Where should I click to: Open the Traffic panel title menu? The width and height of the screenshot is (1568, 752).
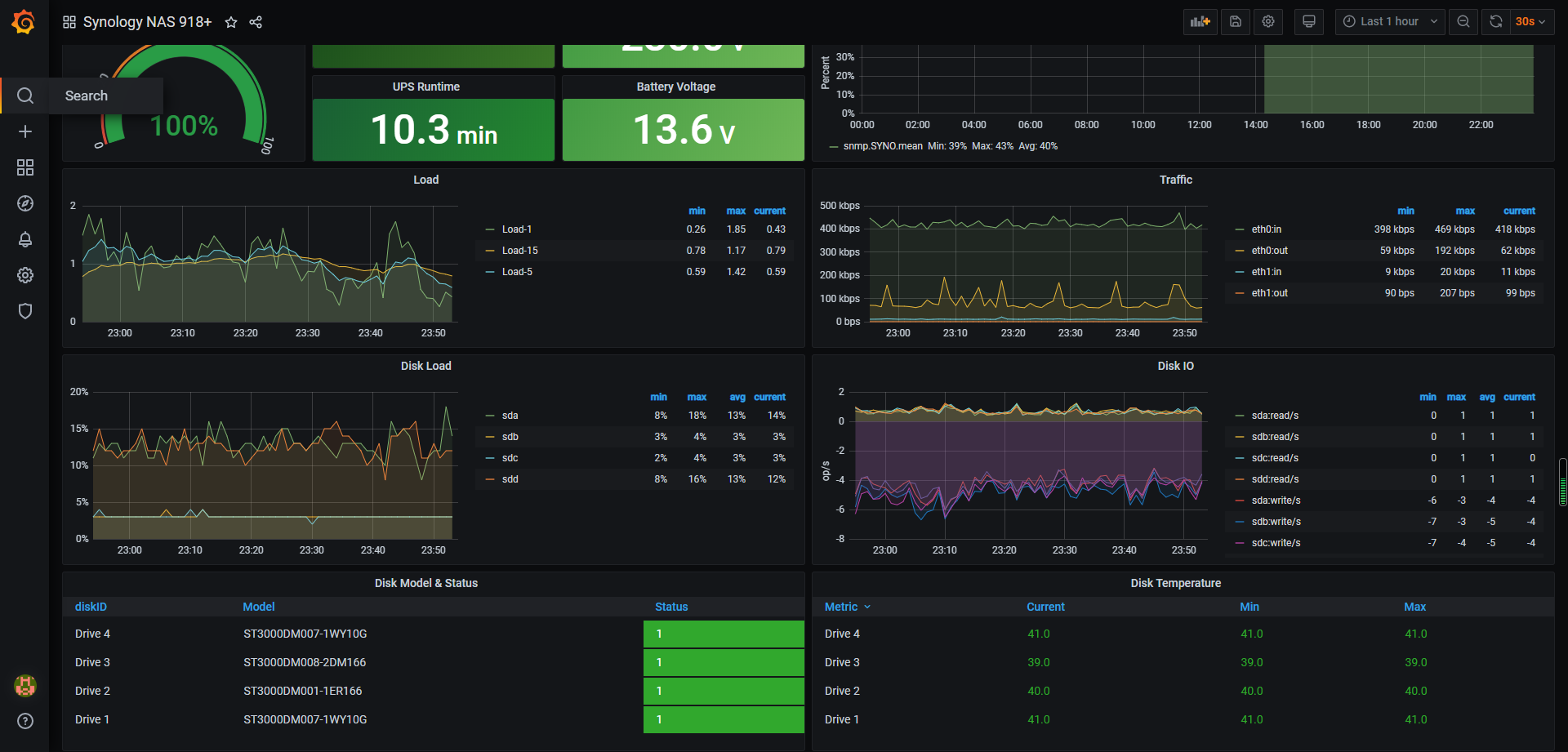pos(1175,180)
